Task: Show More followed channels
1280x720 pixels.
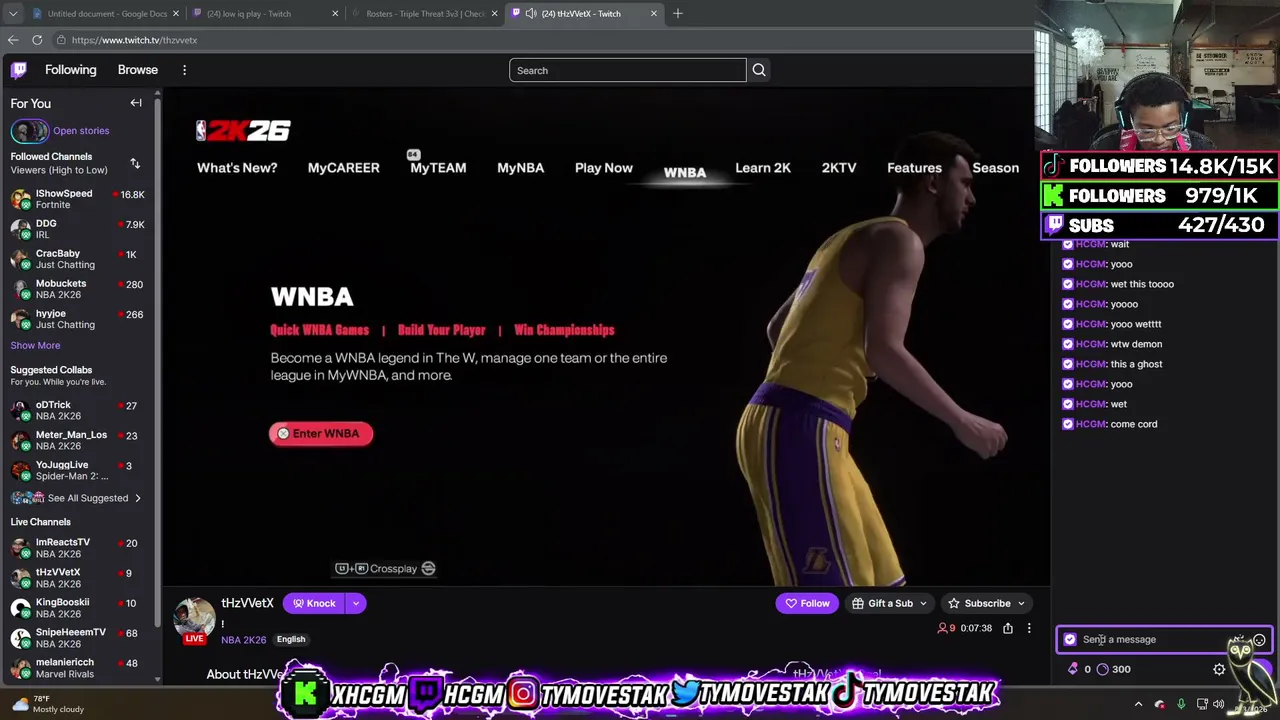Action: click(35, 345)
